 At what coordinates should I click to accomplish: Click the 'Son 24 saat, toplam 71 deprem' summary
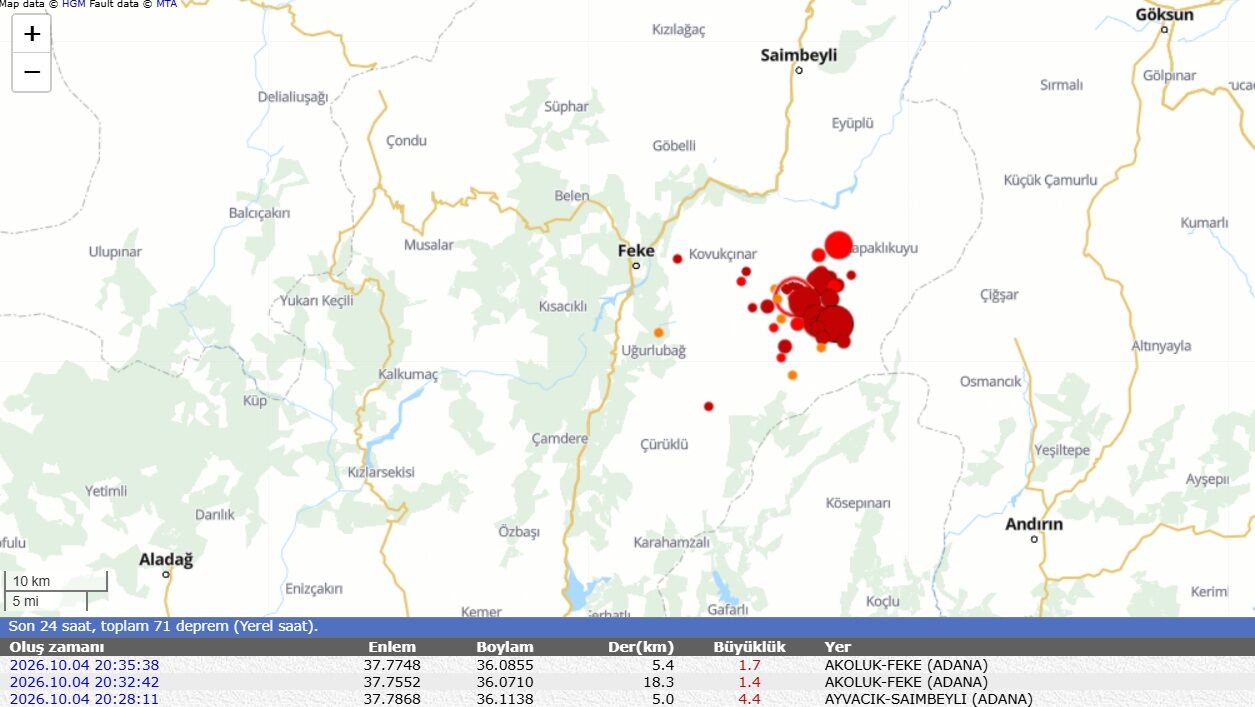[x=163, y=627]
